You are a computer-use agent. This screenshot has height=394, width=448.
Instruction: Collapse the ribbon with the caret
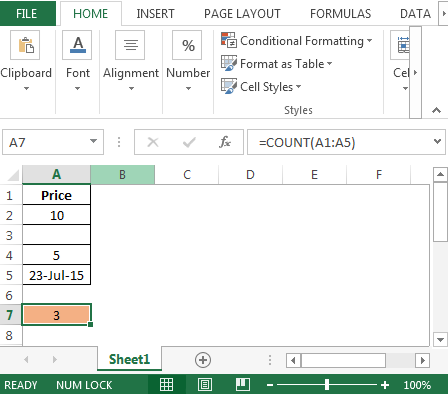(436, 110)
